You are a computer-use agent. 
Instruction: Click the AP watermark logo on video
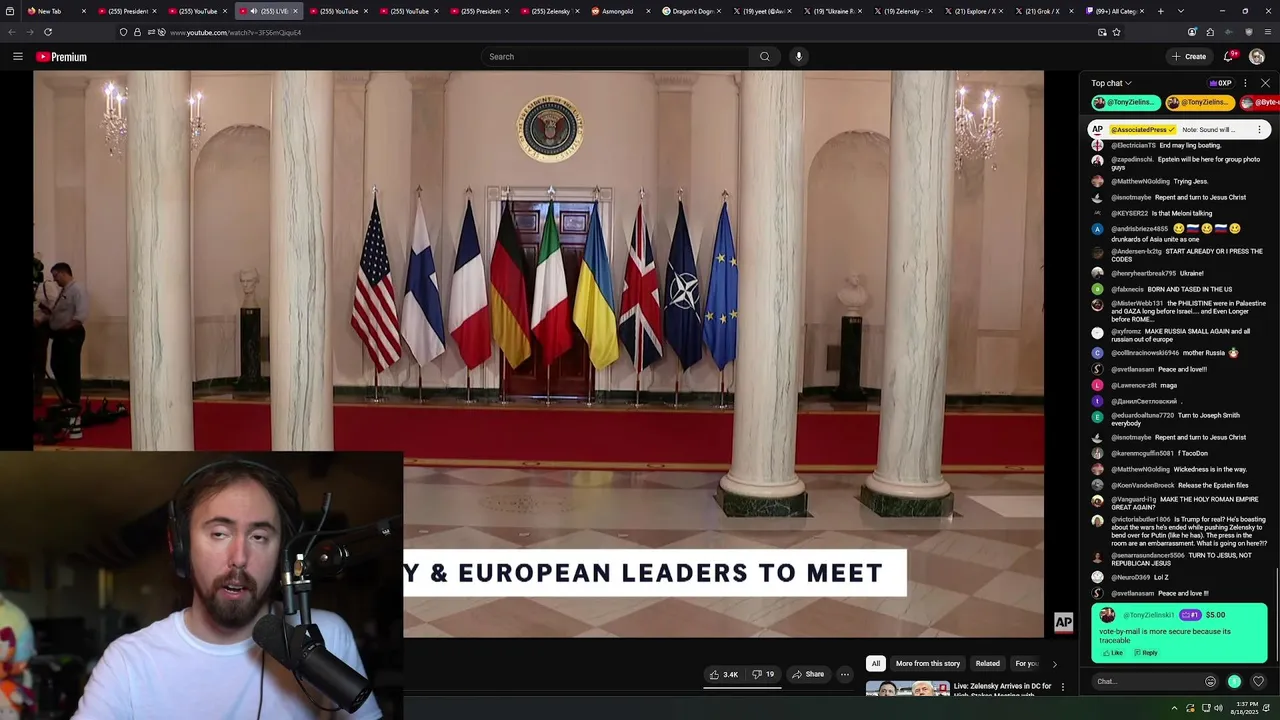[x=1063, y=622]
